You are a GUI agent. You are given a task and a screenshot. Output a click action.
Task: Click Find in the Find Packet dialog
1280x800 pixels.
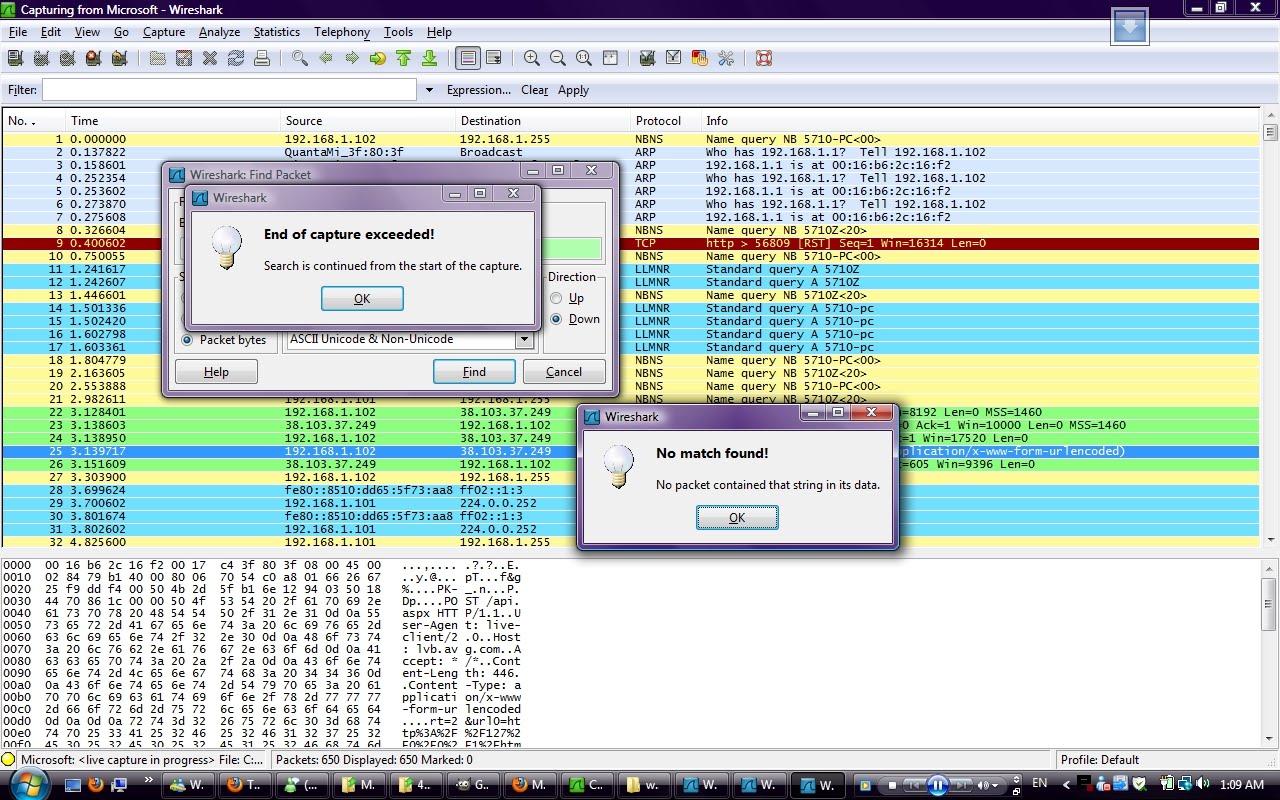pos(474,371)
